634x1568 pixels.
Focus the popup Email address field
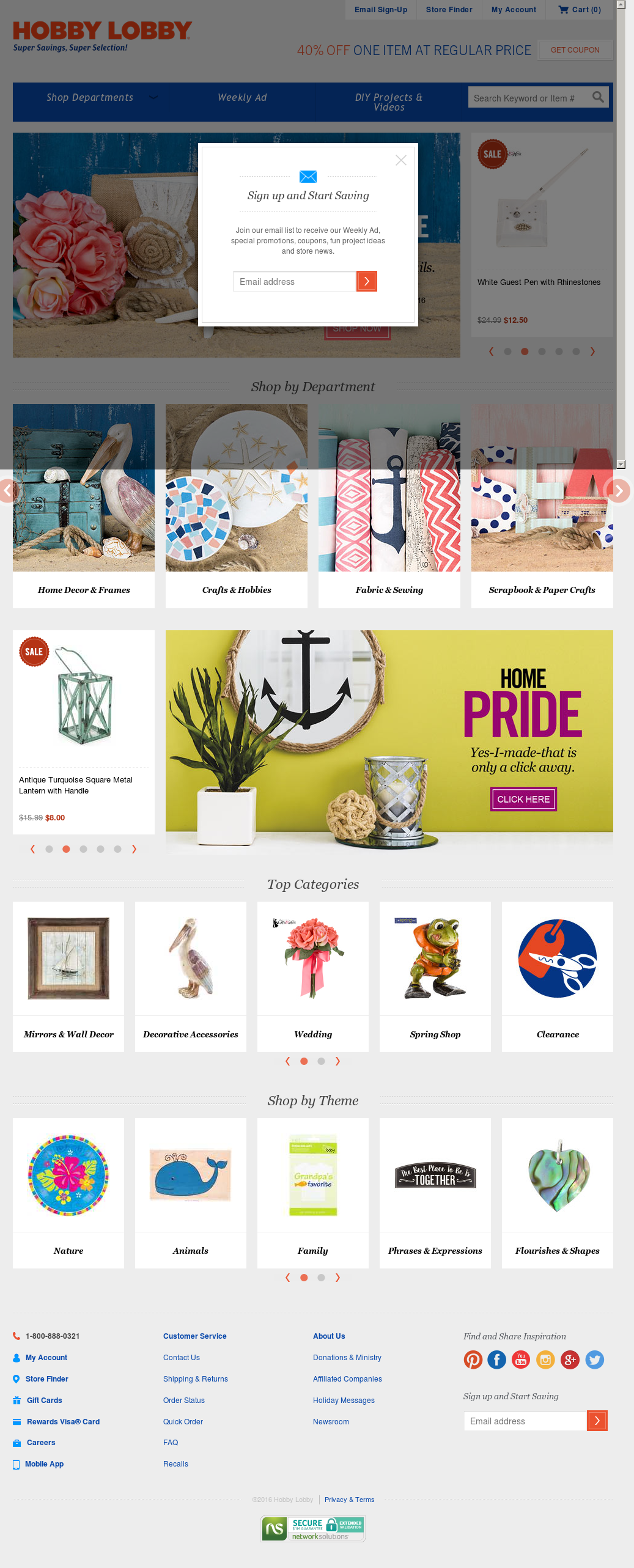pyautogui.click(x=295, y=281)
